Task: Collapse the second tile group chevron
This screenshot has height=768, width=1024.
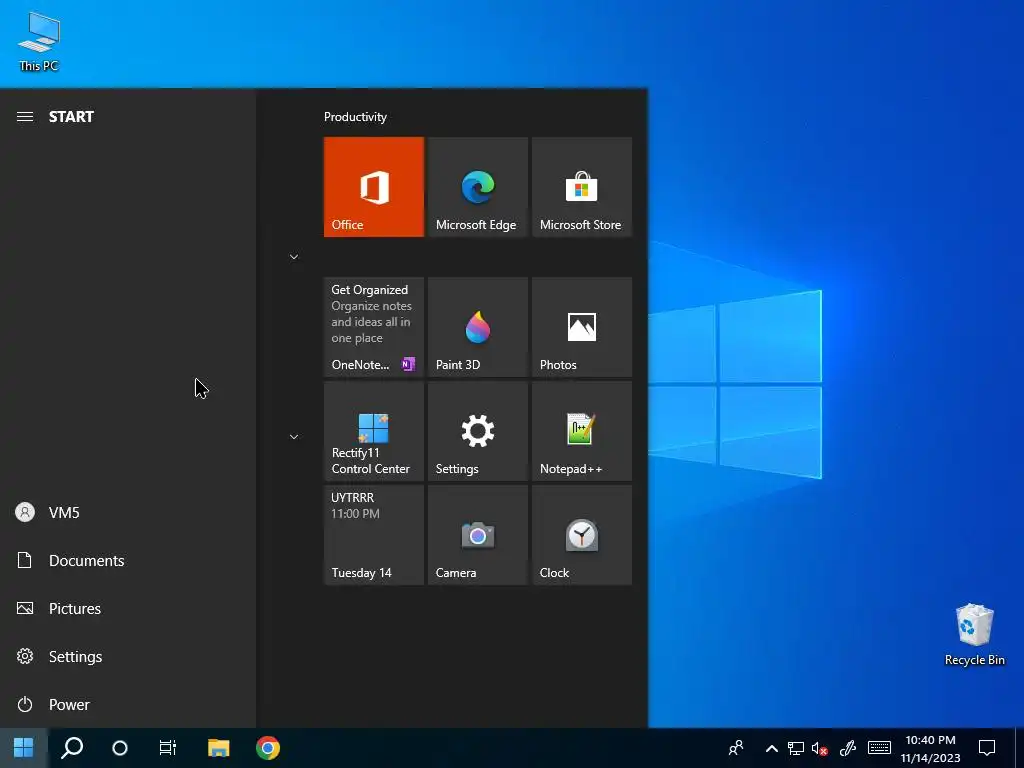Action: pos(294,437)
